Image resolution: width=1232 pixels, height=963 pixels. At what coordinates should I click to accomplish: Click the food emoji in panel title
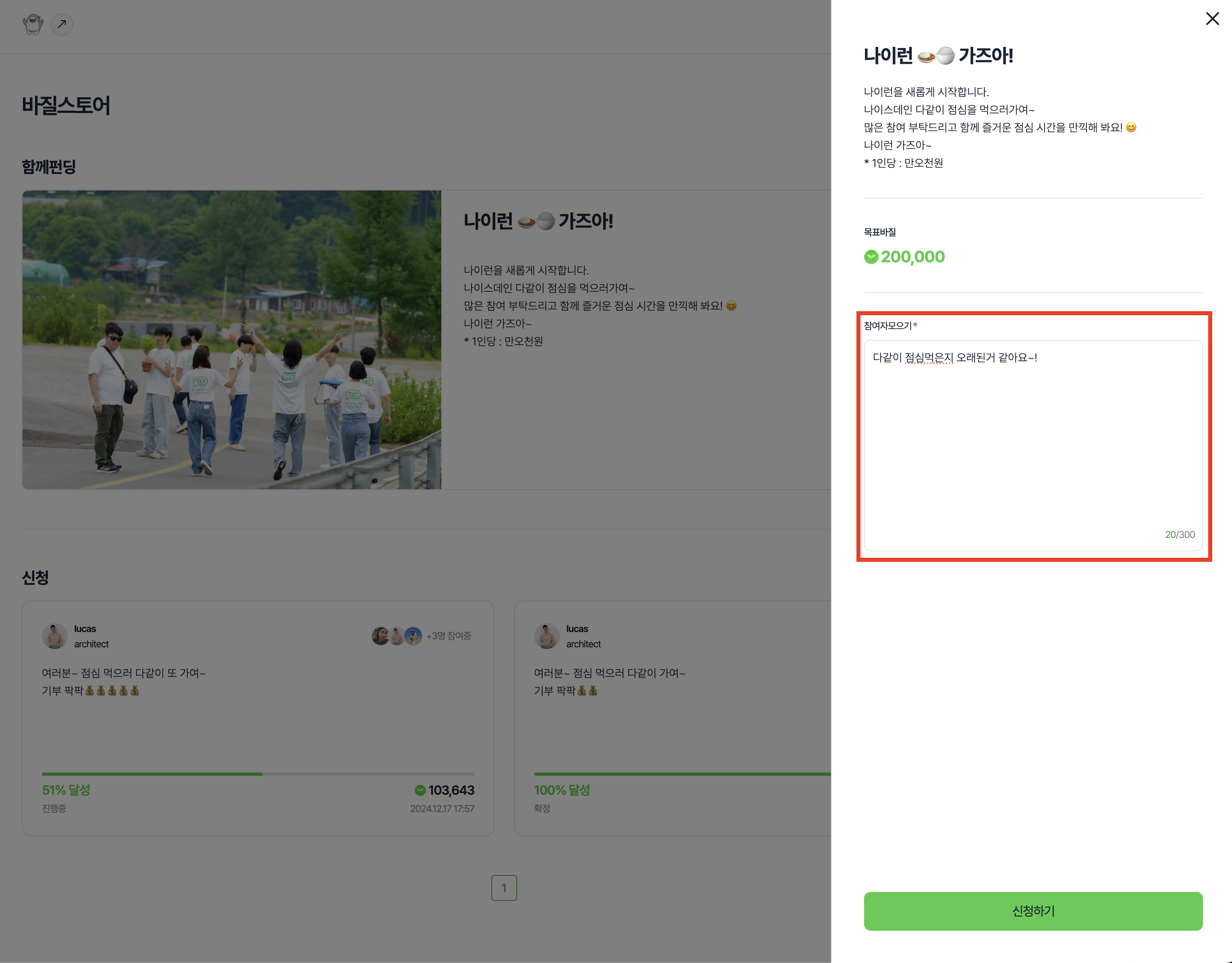point(936,56)
